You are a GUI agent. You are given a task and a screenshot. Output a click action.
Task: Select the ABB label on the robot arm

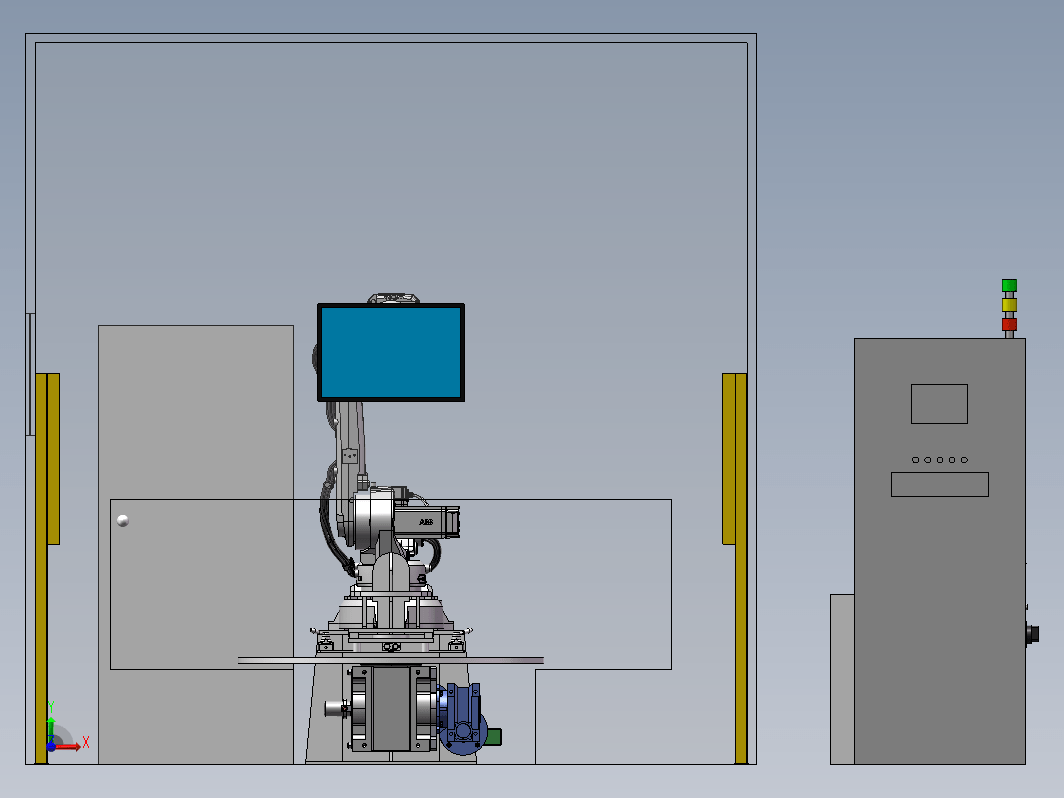[x=426, y=522]
